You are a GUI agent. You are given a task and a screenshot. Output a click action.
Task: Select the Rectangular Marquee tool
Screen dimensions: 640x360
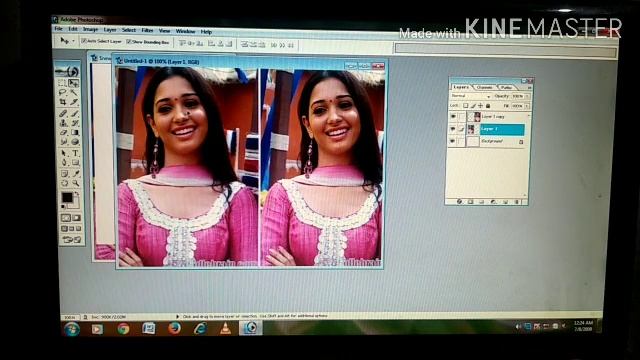tap(62, 83)
